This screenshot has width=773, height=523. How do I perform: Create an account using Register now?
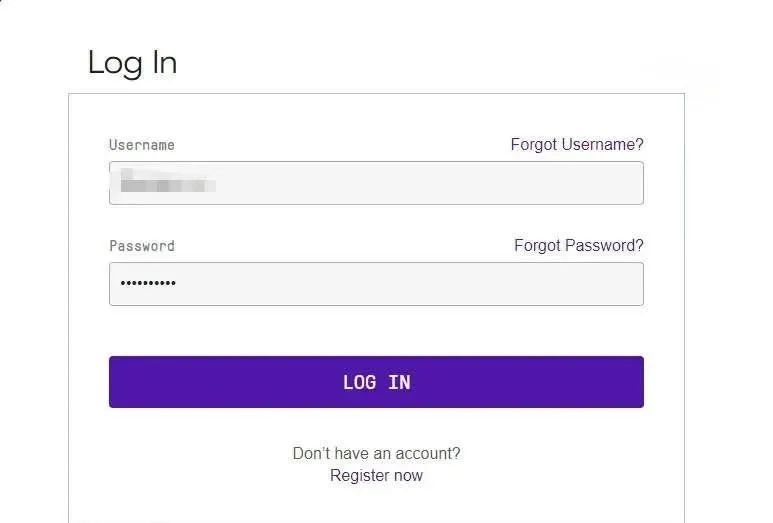[376, 476]
